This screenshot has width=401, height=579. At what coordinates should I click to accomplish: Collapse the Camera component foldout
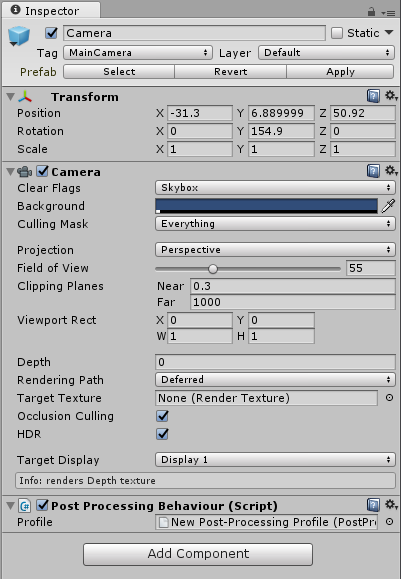pos(11,172)
